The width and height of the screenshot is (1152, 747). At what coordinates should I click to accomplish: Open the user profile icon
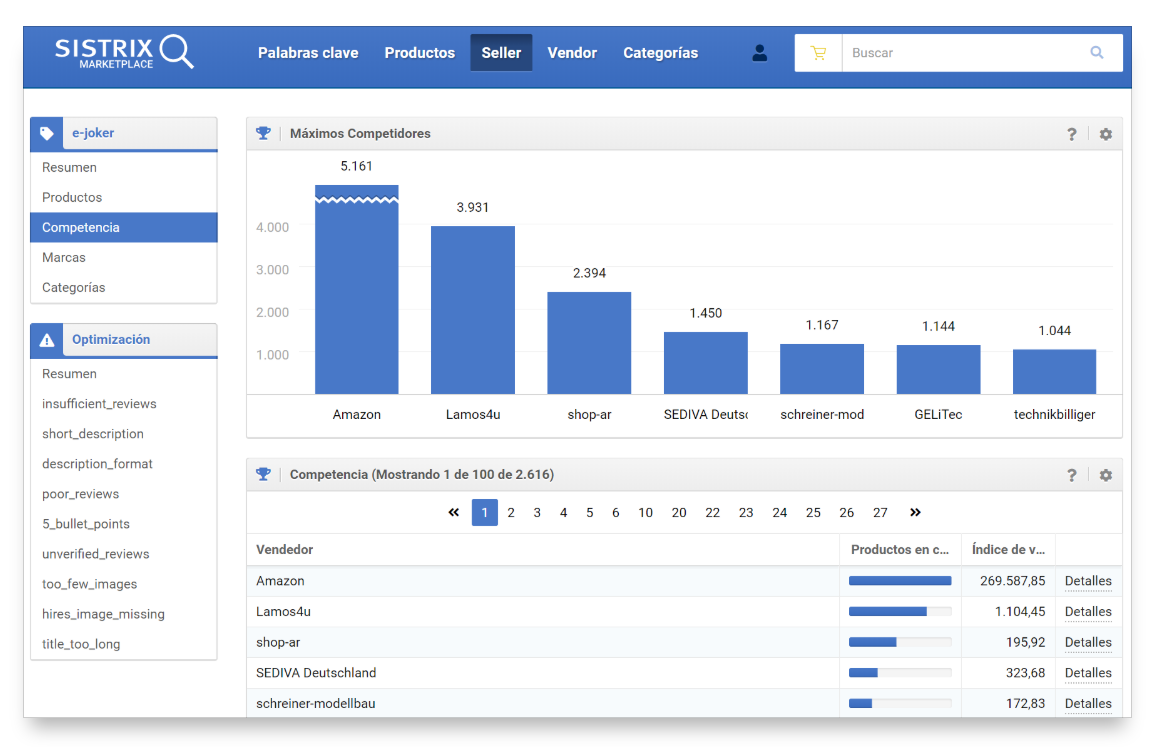(759, 53)
